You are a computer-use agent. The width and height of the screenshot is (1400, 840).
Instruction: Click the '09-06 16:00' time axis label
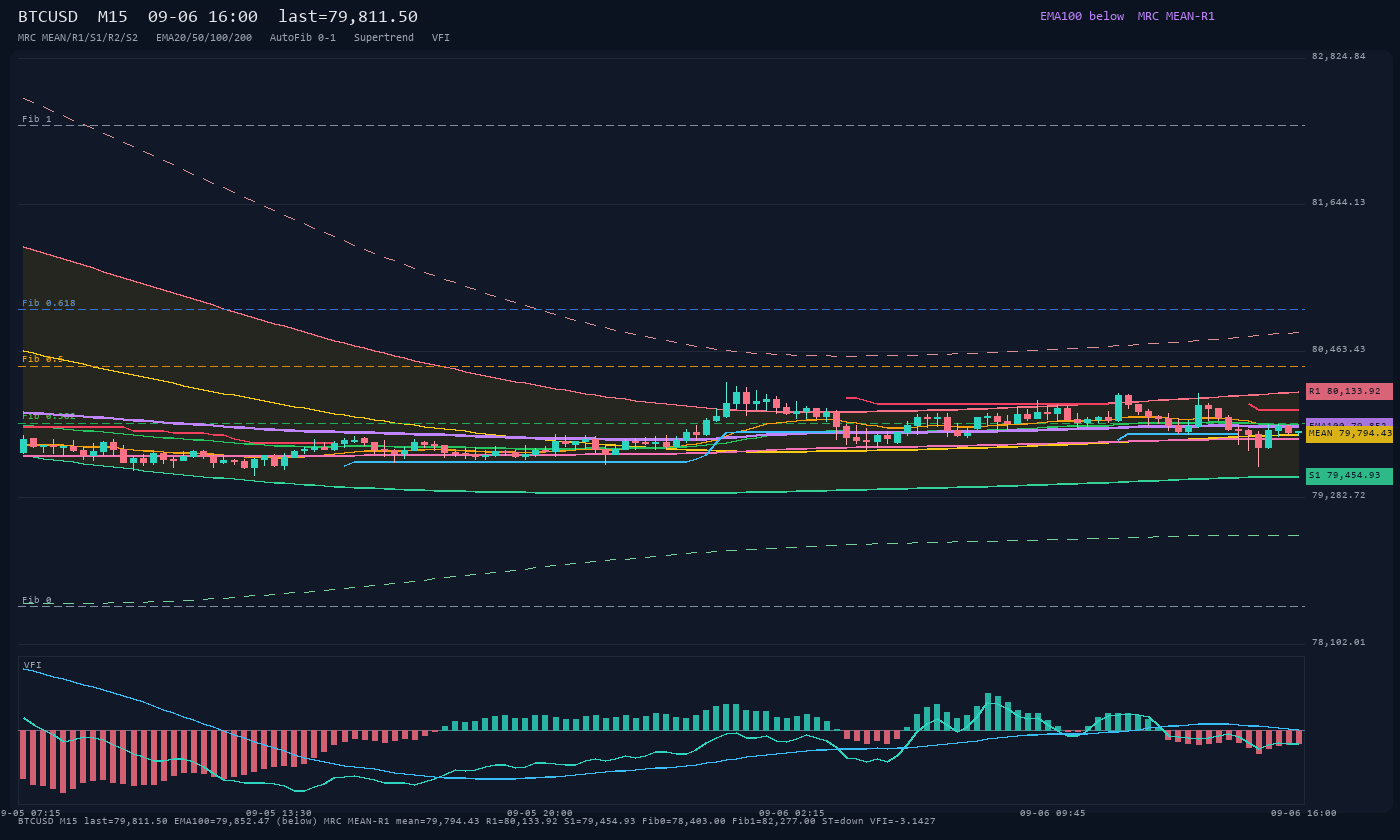coord(1304,813)
